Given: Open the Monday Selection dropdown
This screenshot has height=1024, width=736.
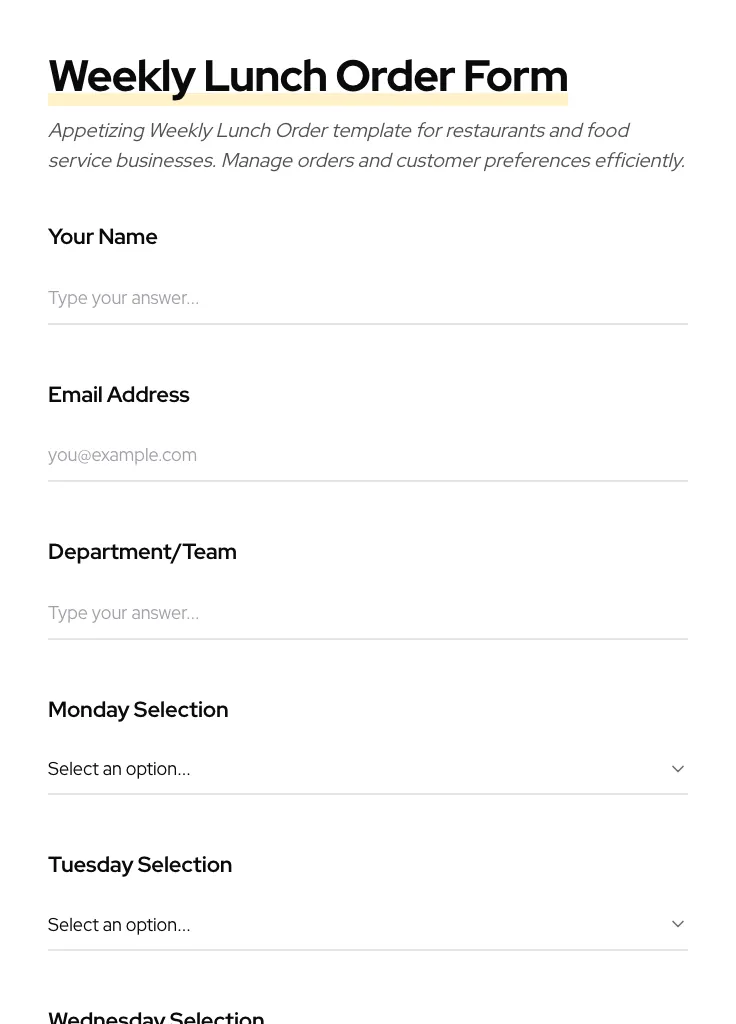Looking at the screenshot, I should pos(367,769).
